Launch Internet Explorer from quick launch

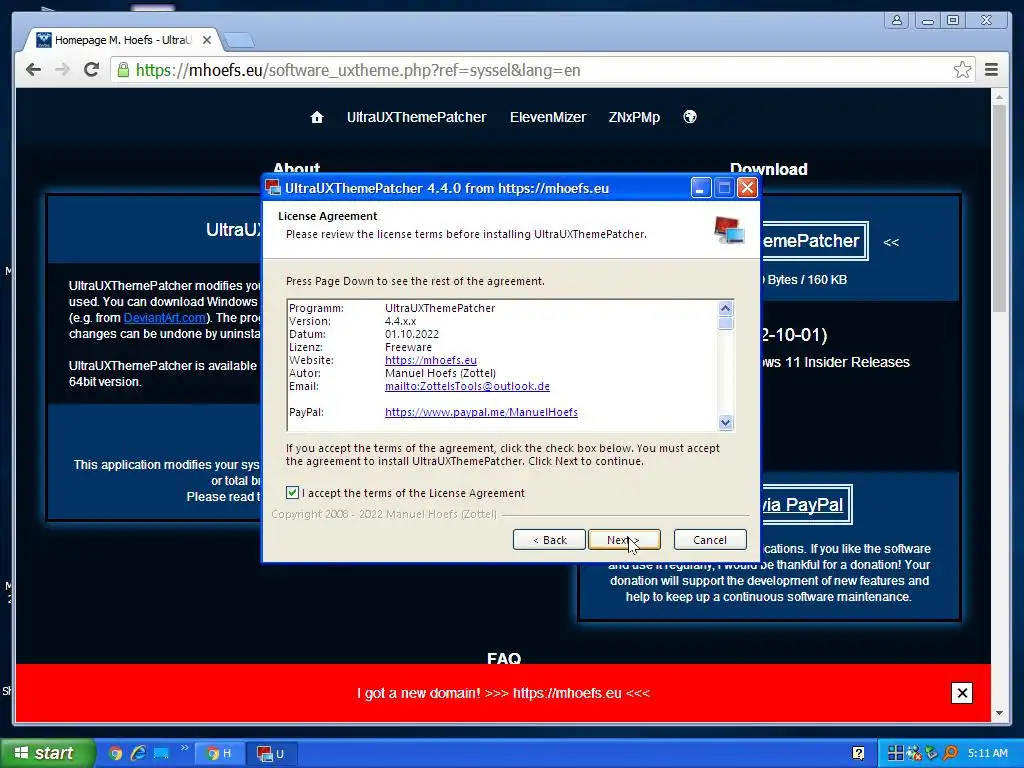(x=138, y=753)
